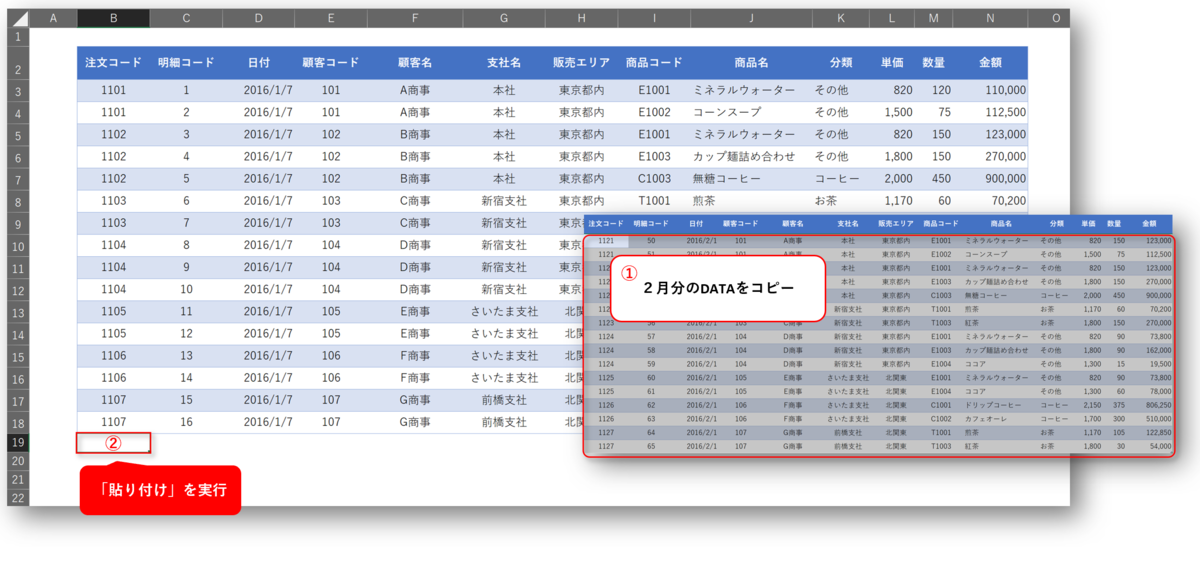Select customer code 105 in row 14

coord(331,333)
